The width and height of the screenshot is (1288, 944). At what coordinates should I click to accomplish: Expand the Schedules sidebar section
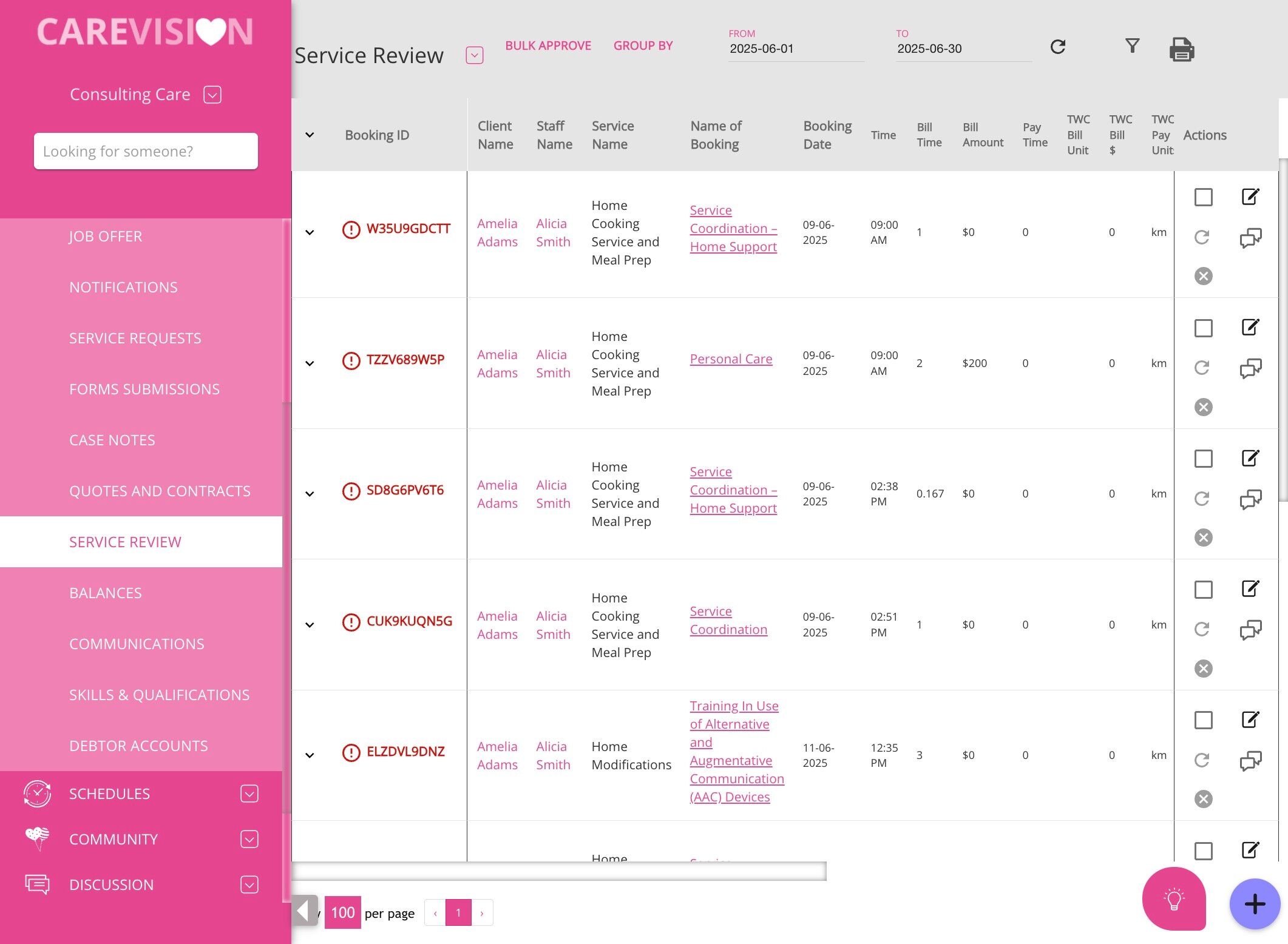(249, 794)
